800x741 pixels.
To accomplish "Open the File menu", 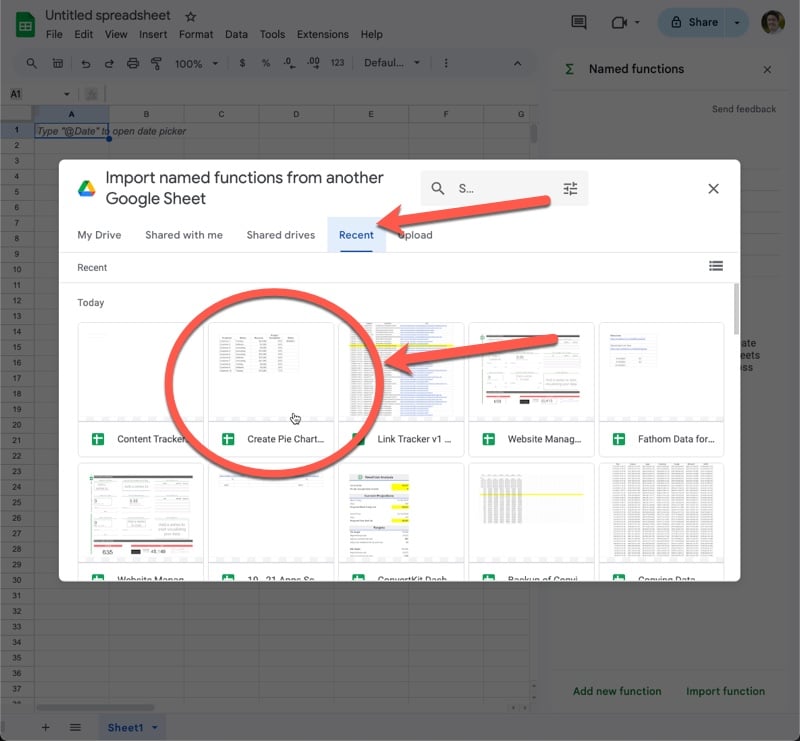I will coord(54,34).
